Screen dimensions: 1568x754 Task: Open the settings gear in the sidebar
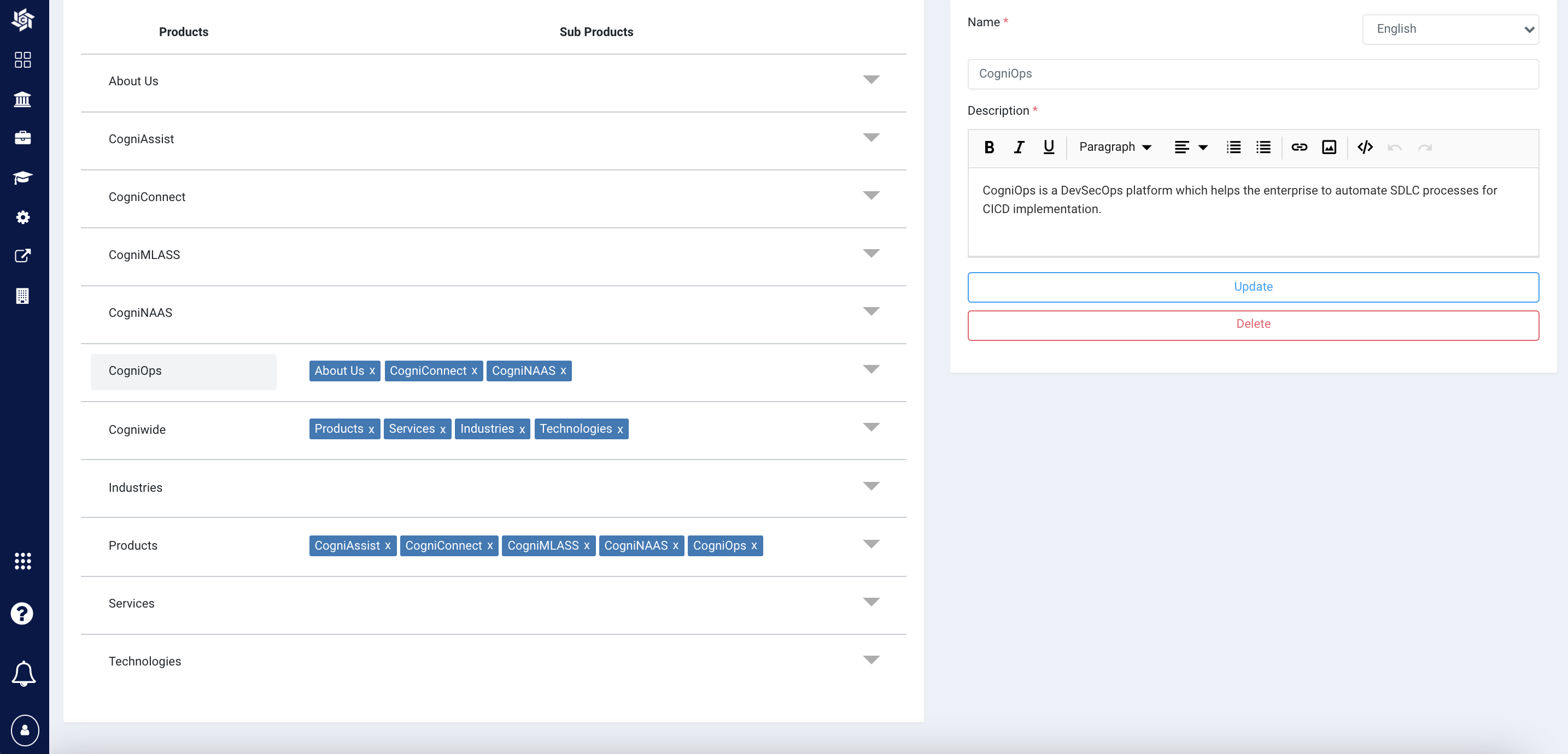click(22, 217)
